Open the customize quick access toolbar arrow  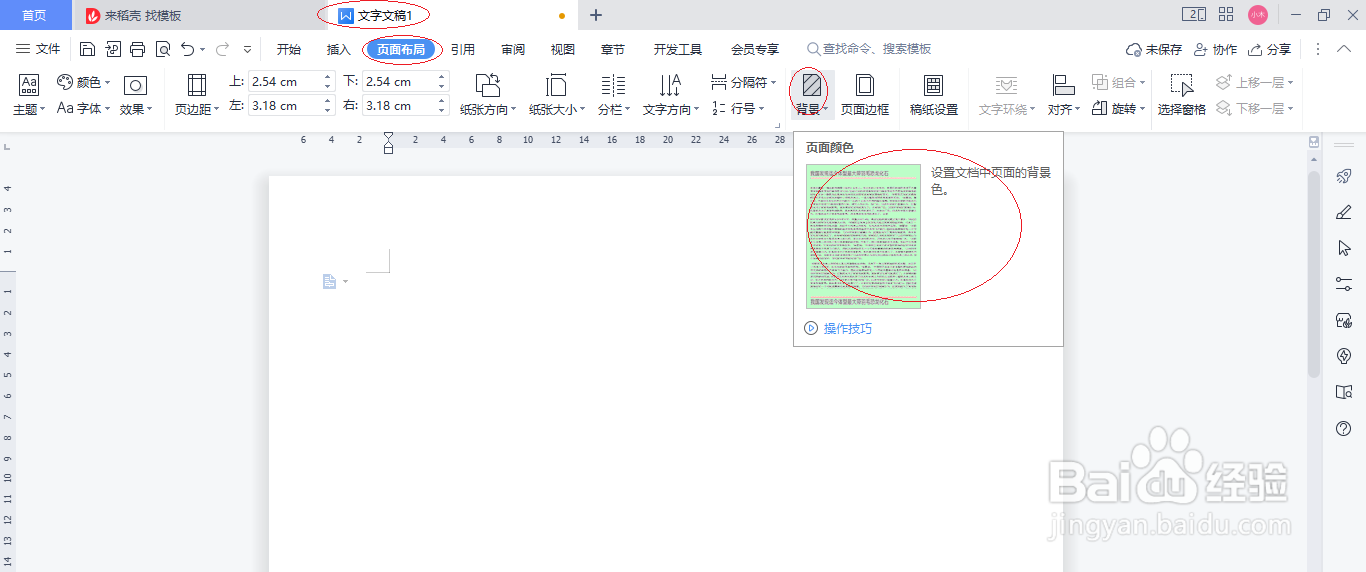click(248, 49)
